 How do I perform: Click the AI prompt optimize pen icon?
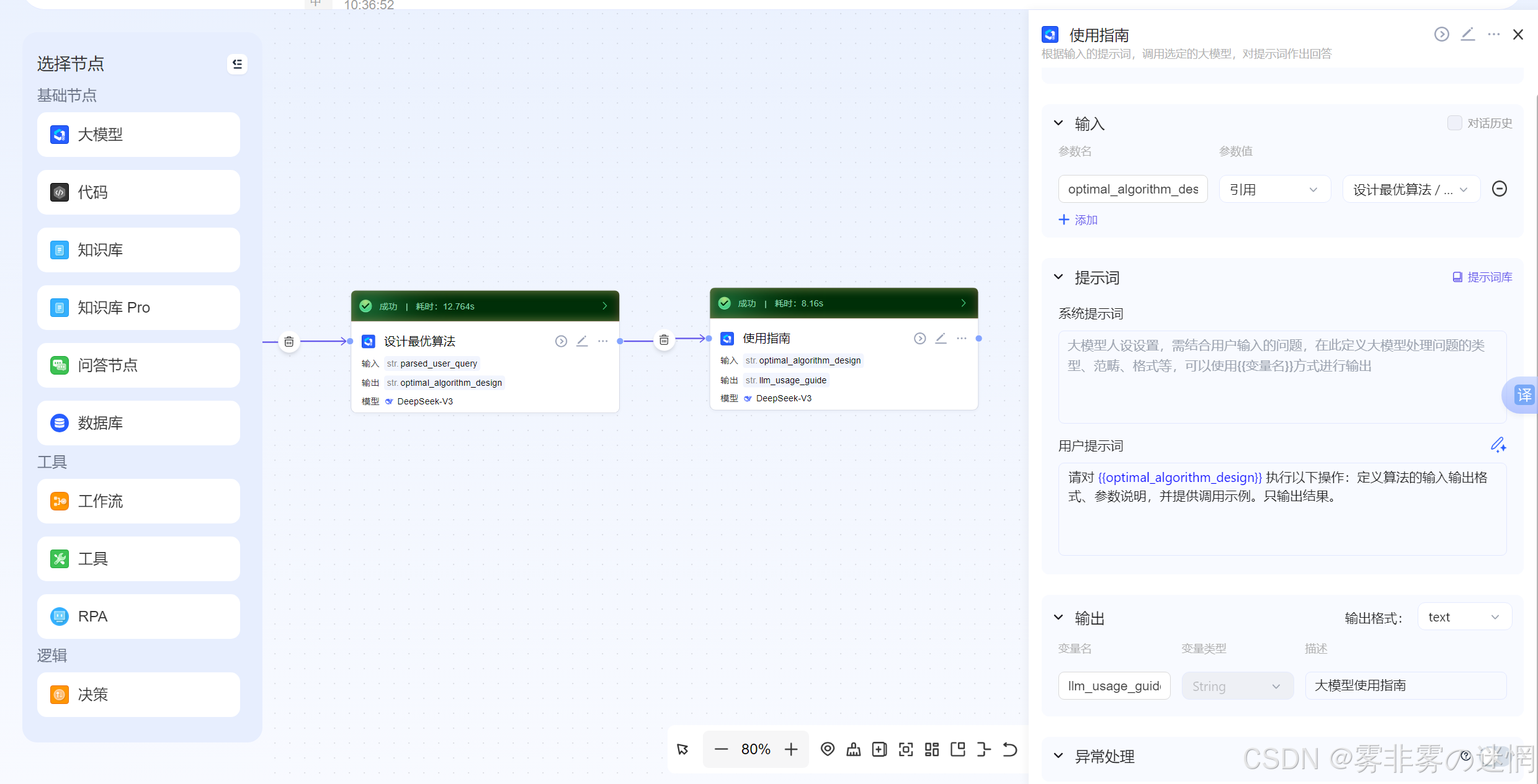[x=1498, y=445]
